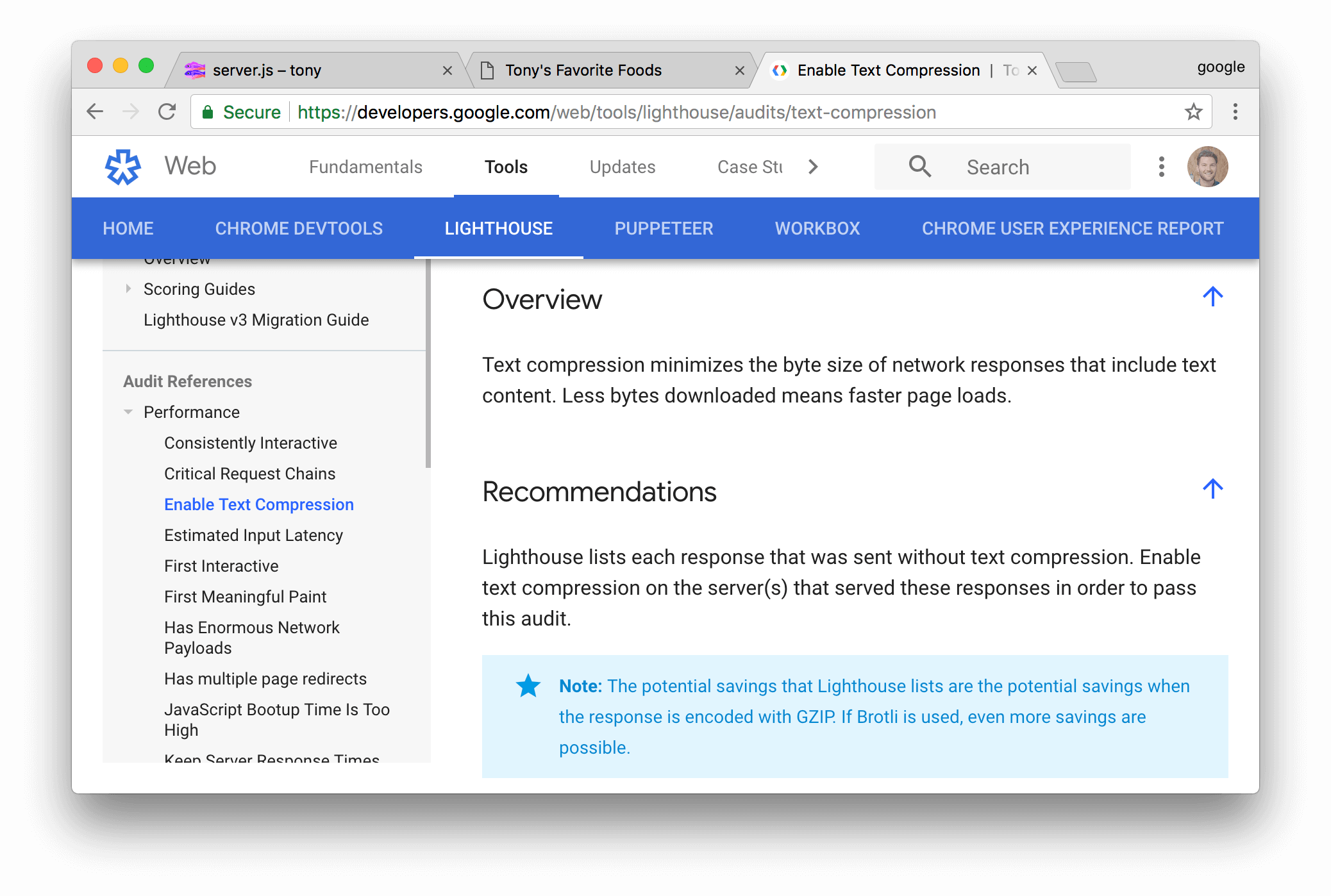
Task: Bookmark this page using the star icon
Action: [x=1194, y=112]
